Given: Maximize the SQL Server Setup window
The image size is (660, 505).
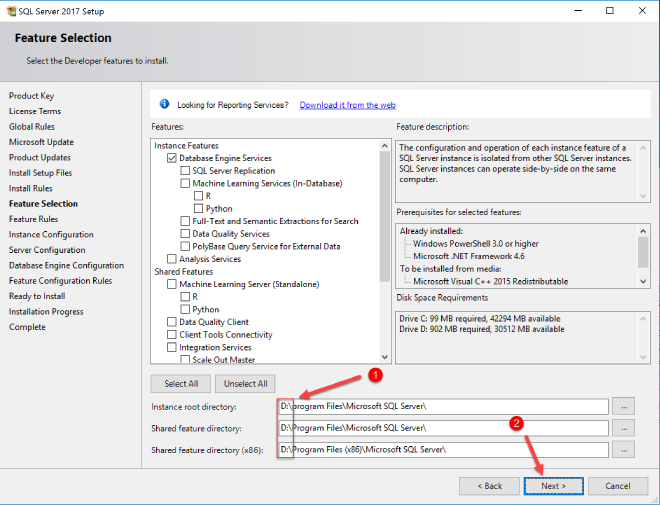Looking at the screenshot, I should tap(610, 10).
